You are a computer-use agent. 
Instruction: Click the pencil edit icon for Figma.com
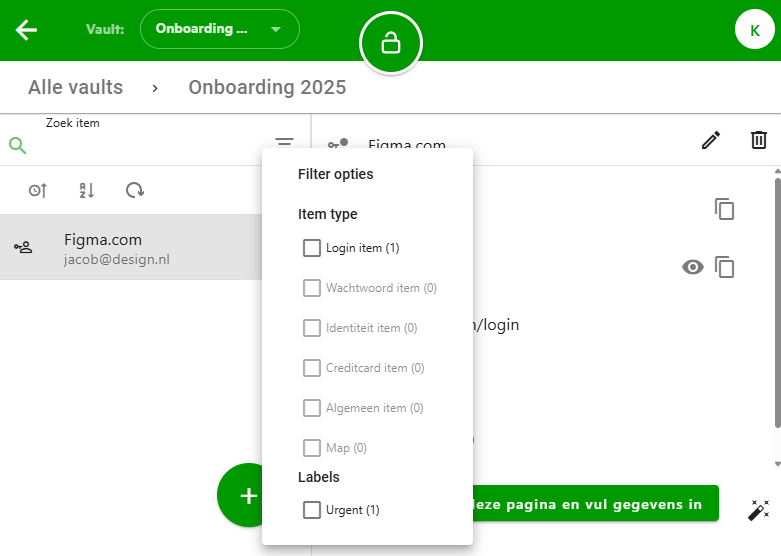tap(710, 141)
